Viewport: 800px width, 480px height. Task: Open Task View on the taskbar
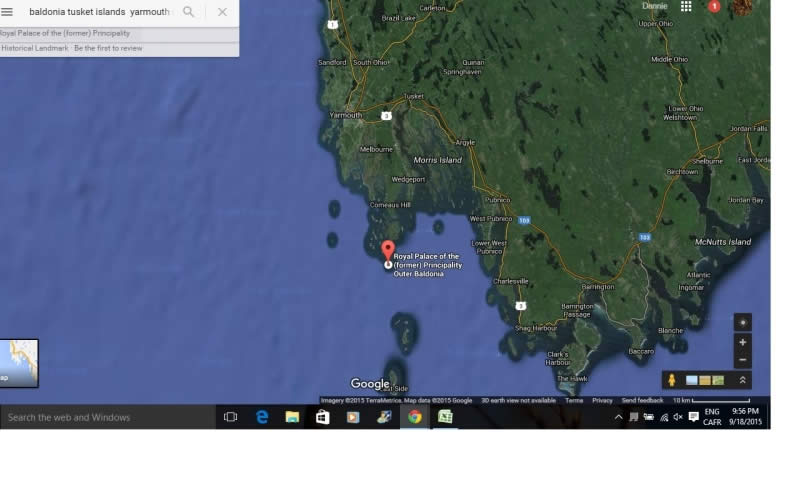pyautogui.click(x=231, y=417)
